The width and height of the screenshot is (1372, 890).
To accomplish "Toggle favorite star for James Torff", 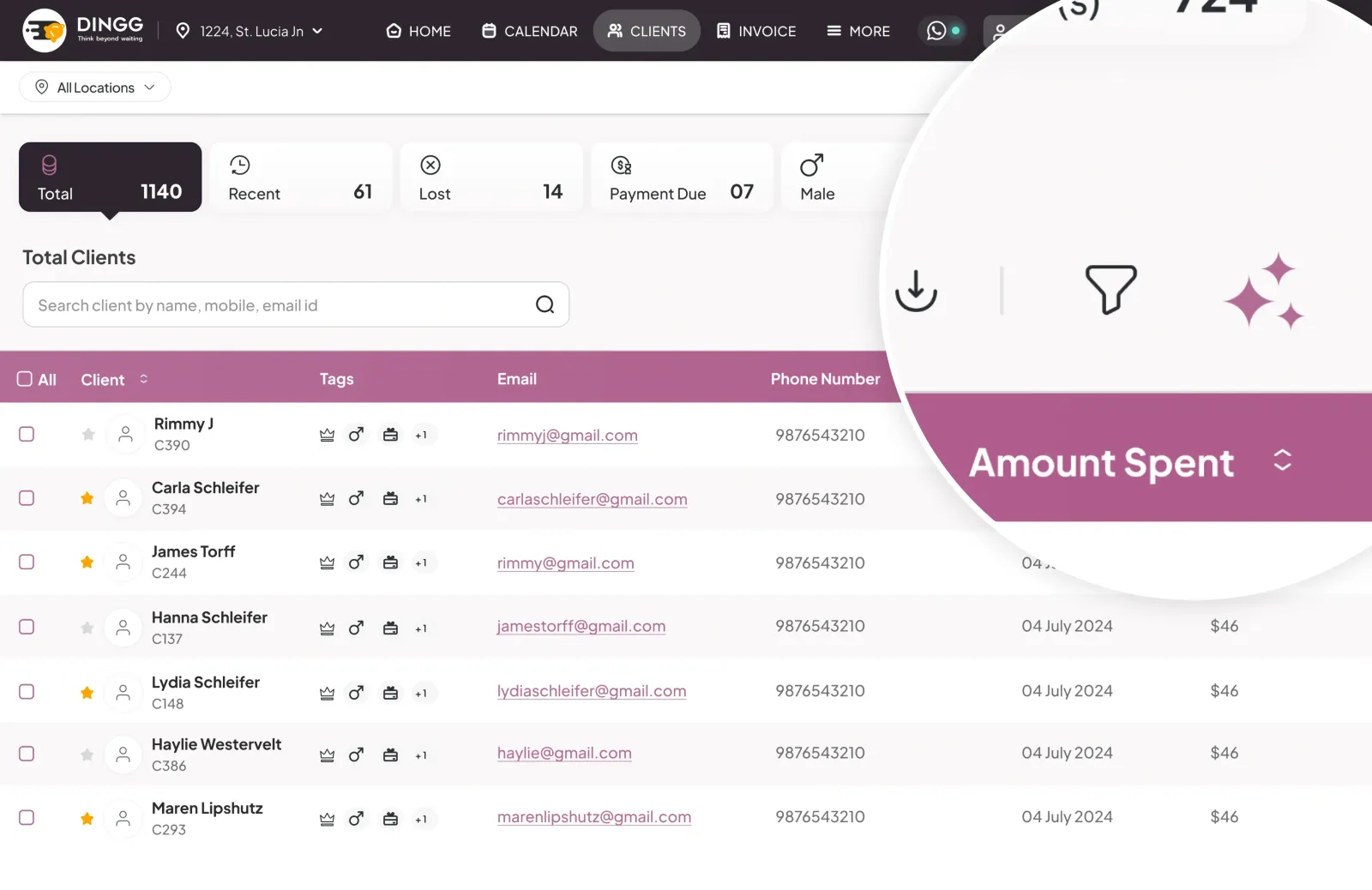I will (87, 562).
